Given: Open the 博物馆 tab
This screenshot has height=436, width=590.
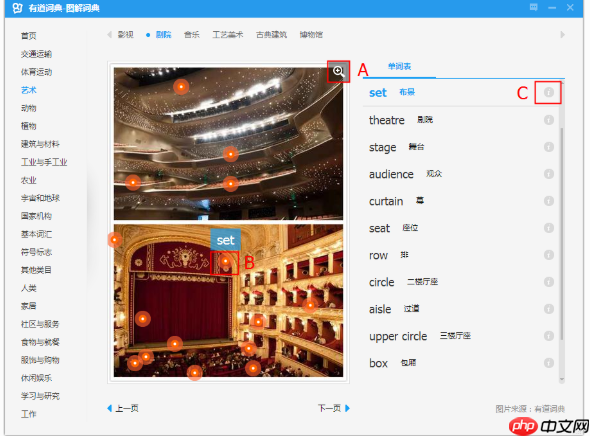Looking at the screenshot, I should [311, 35].
